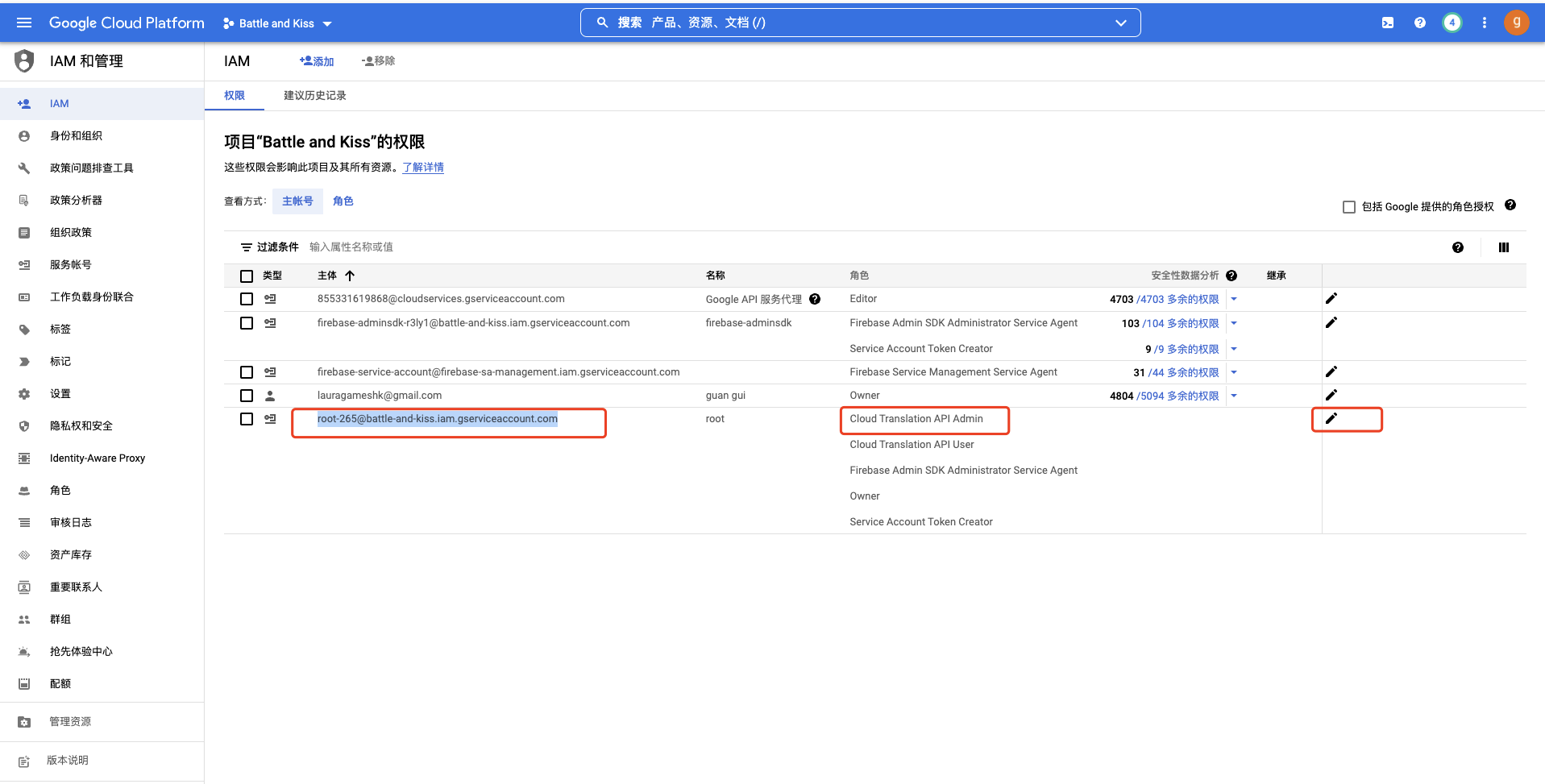Screen dimensions: 1545x784
Task: Open 103/104 多余的权限 link
Action: click(1181, 323)
